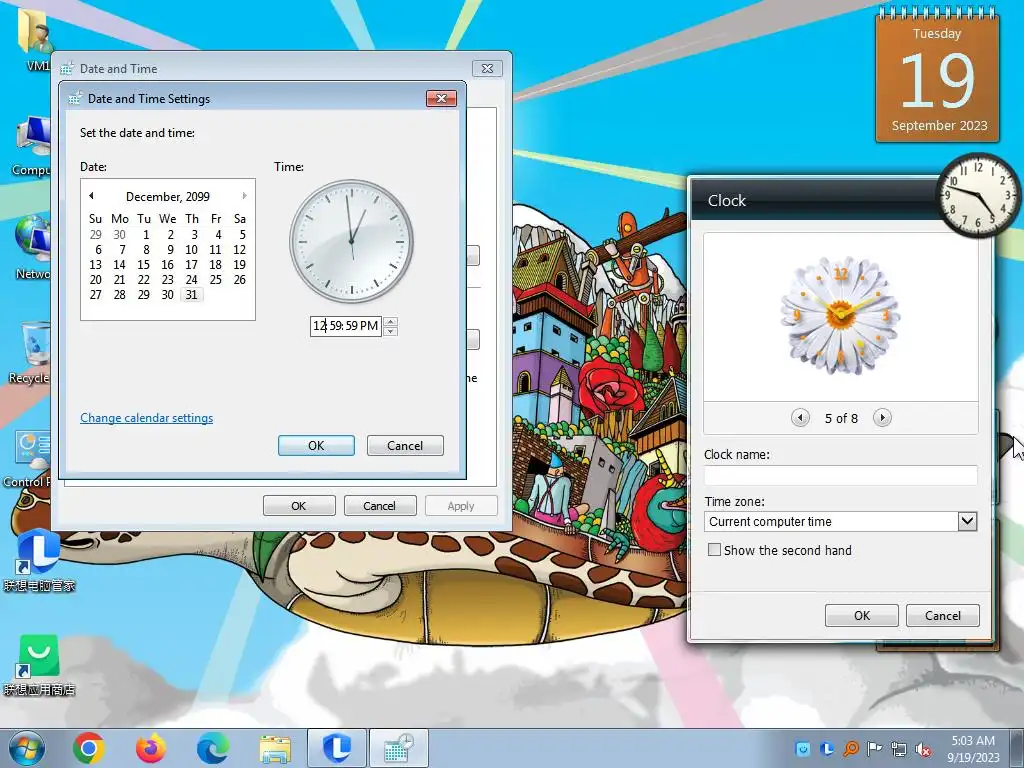Open the Start menu orb
The width and height of the screenshot is (1024, 768).
(25, 748)
